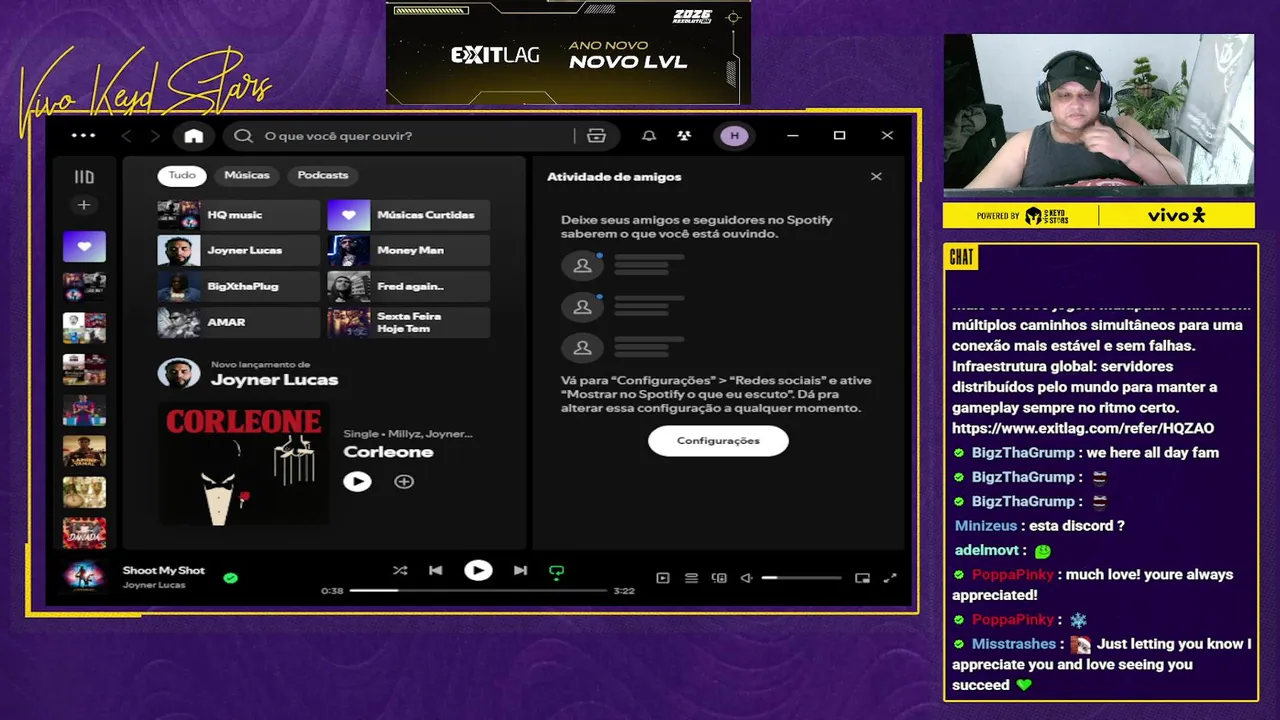The width and height of the screenshot is (1280, 720).
Task: Click chat username 'adelmovt'
Action: pos(986,550)
